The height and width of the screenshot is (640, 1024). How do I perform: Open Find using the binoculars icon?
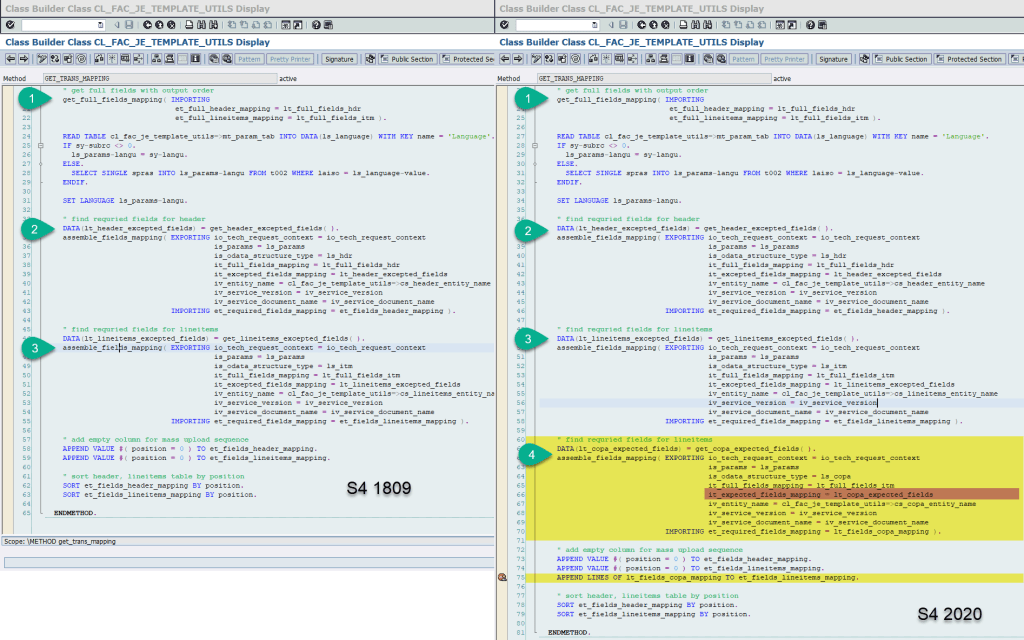(200, 26)
